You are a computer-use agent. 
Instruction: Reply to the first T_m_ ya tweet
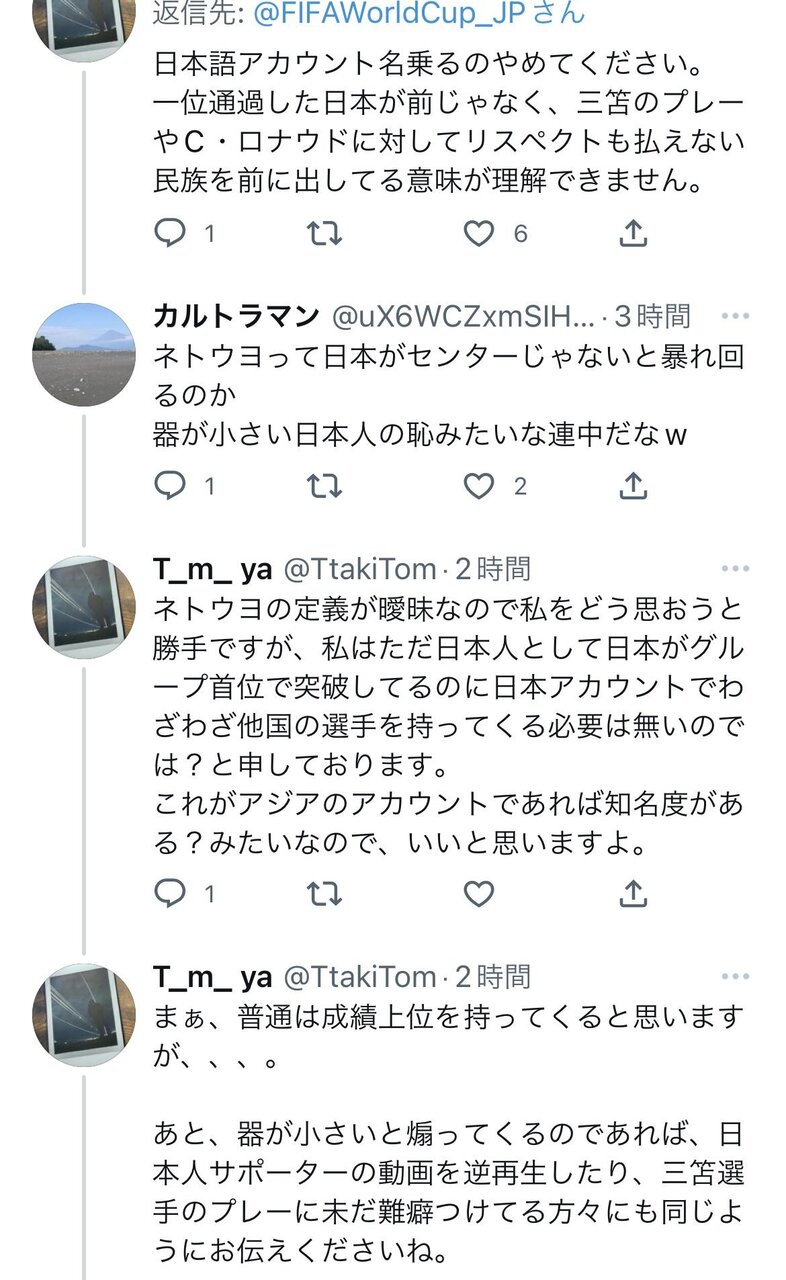pos(171,893)
